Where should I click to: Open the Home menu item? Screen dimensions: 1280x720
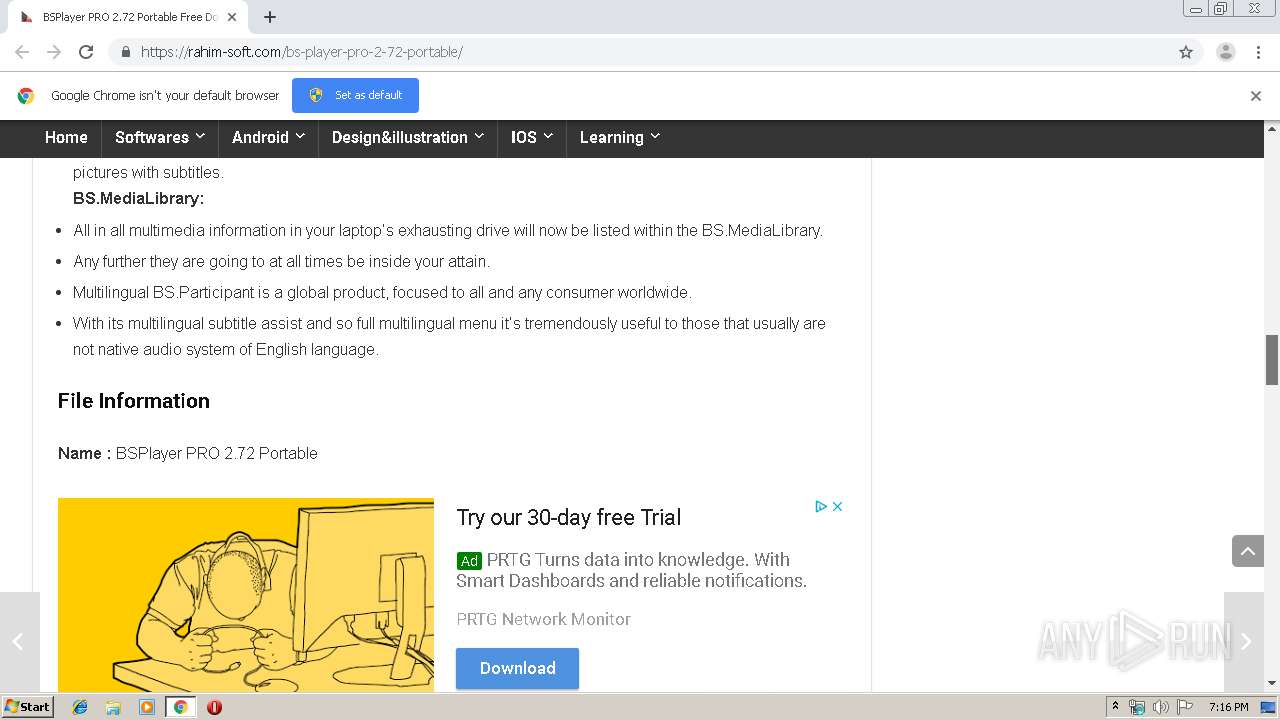click(66, 138)
